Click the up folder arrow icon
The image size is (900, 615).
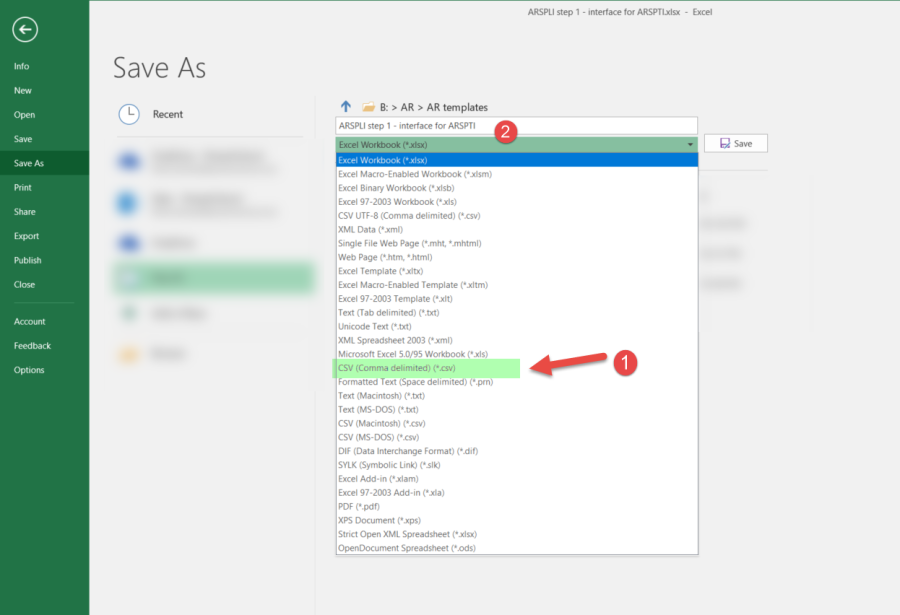click(x=346, y=106)
